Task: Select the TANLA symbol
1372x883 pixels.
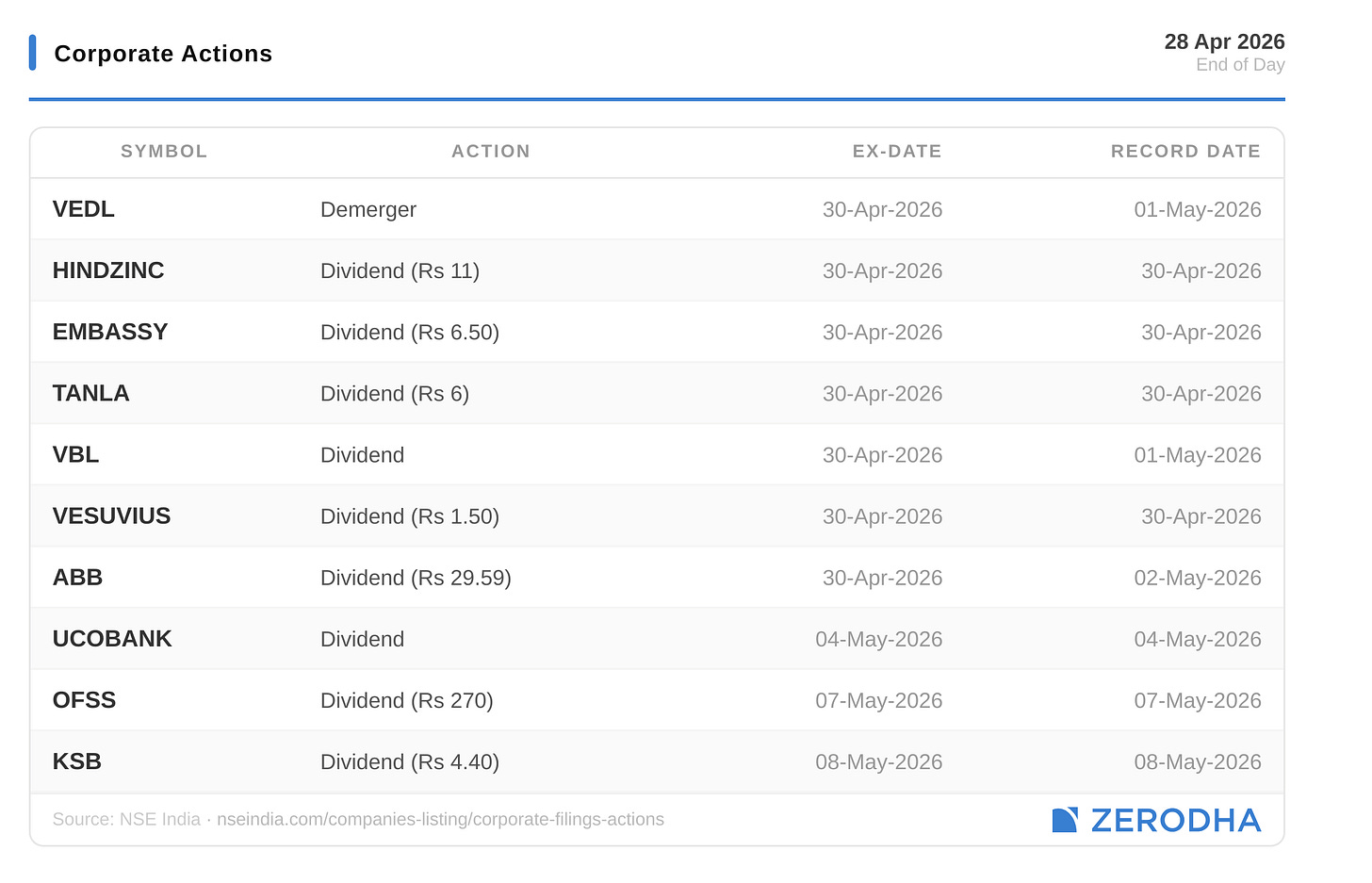Action: [x=90, y=393]
